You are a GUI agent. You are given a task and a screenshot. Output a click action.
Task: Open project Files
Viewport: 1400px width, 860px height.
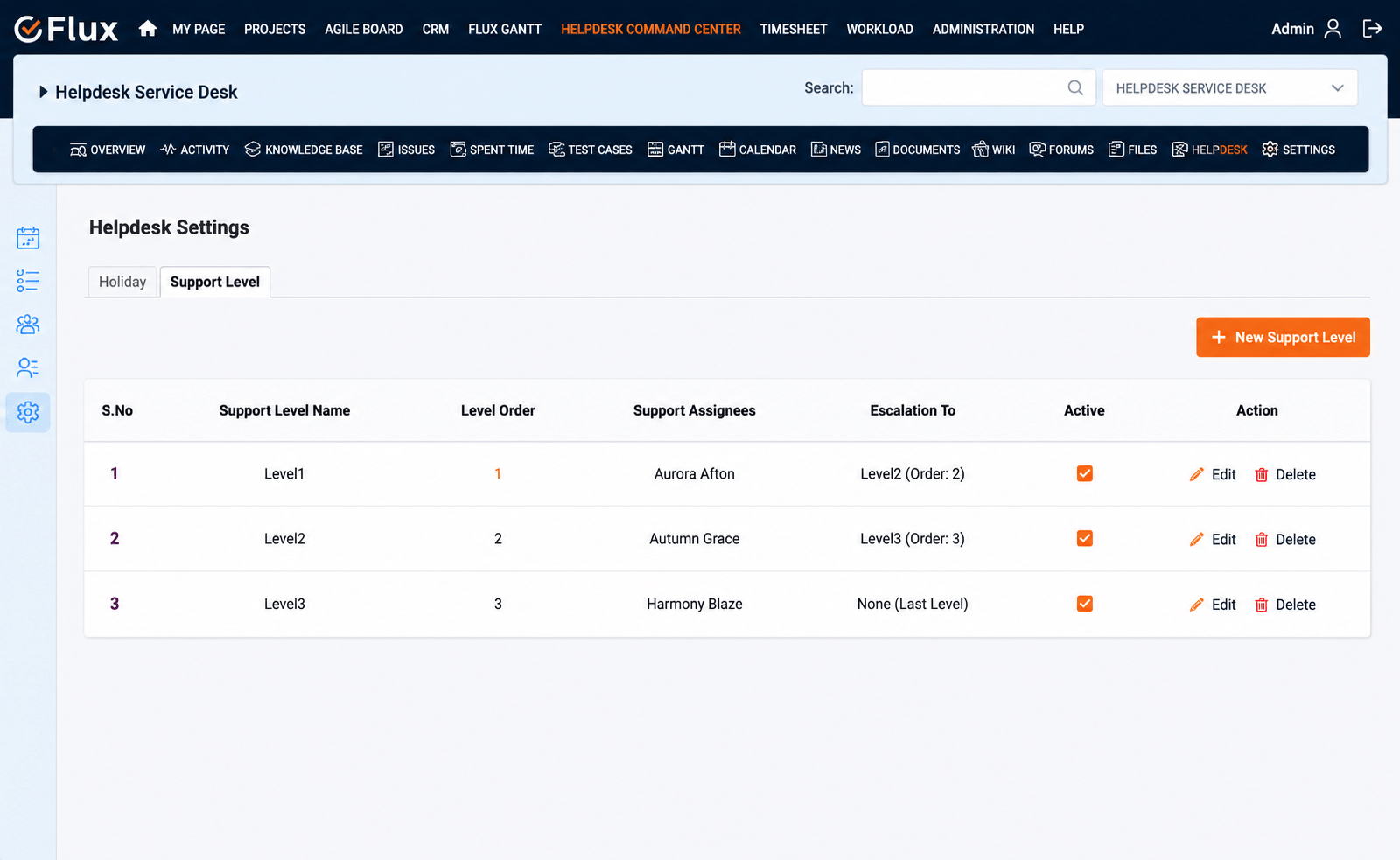[1133, 150]
